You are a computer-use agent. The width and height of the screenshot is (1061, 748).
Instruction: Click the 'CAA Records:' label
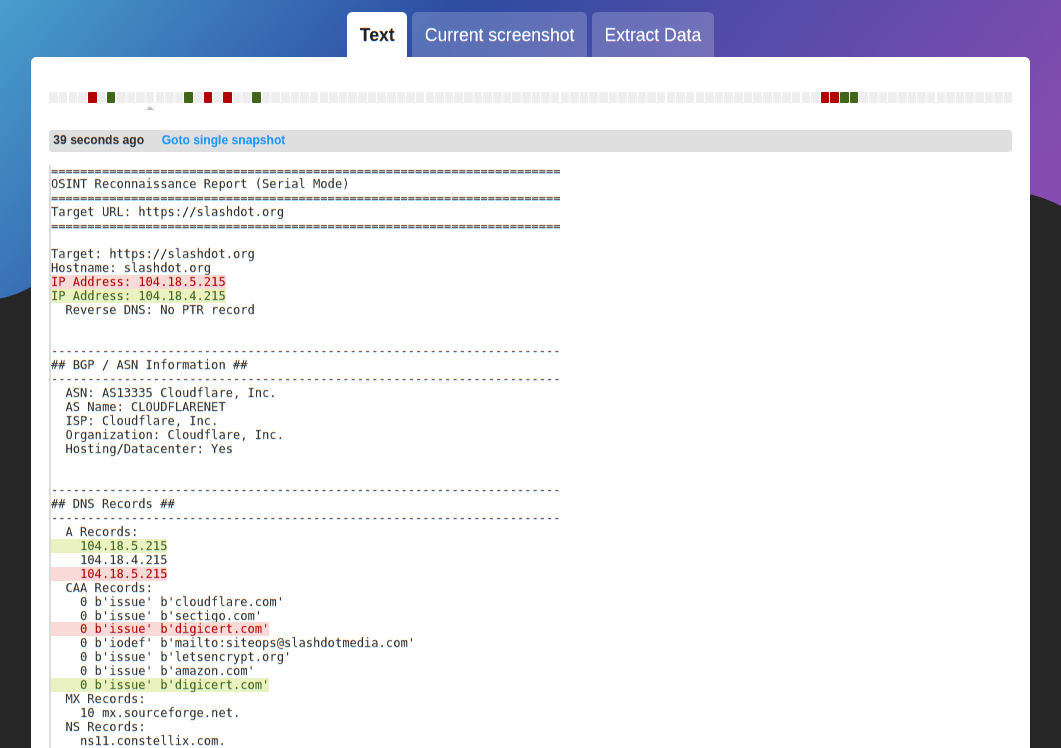click(109, 588)
